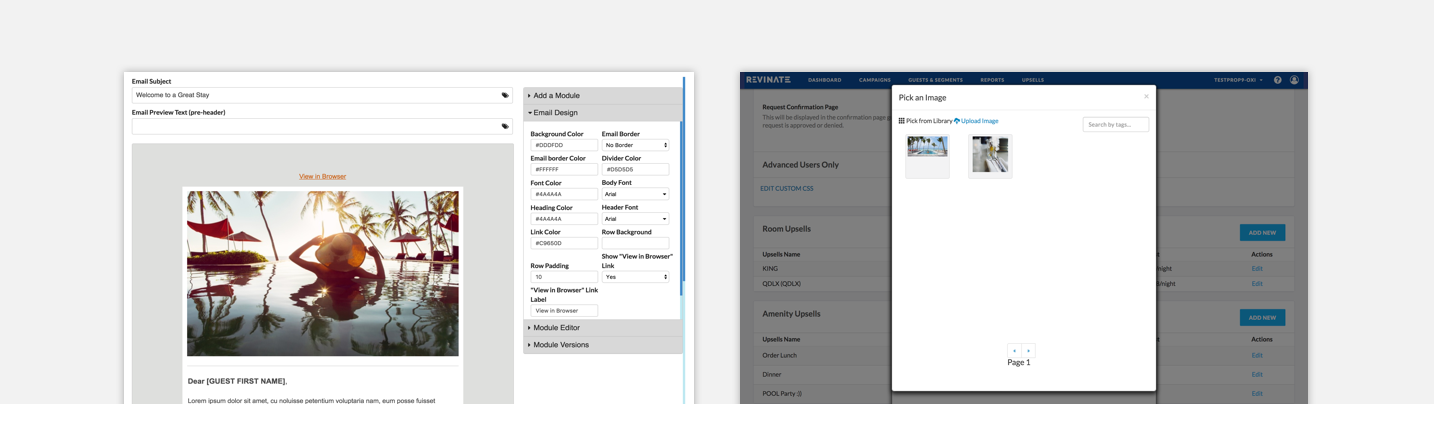The height and width of the screenshot is (432, 1434).
Task: Open the Email Border dropdown
Action: click(635, 145)
